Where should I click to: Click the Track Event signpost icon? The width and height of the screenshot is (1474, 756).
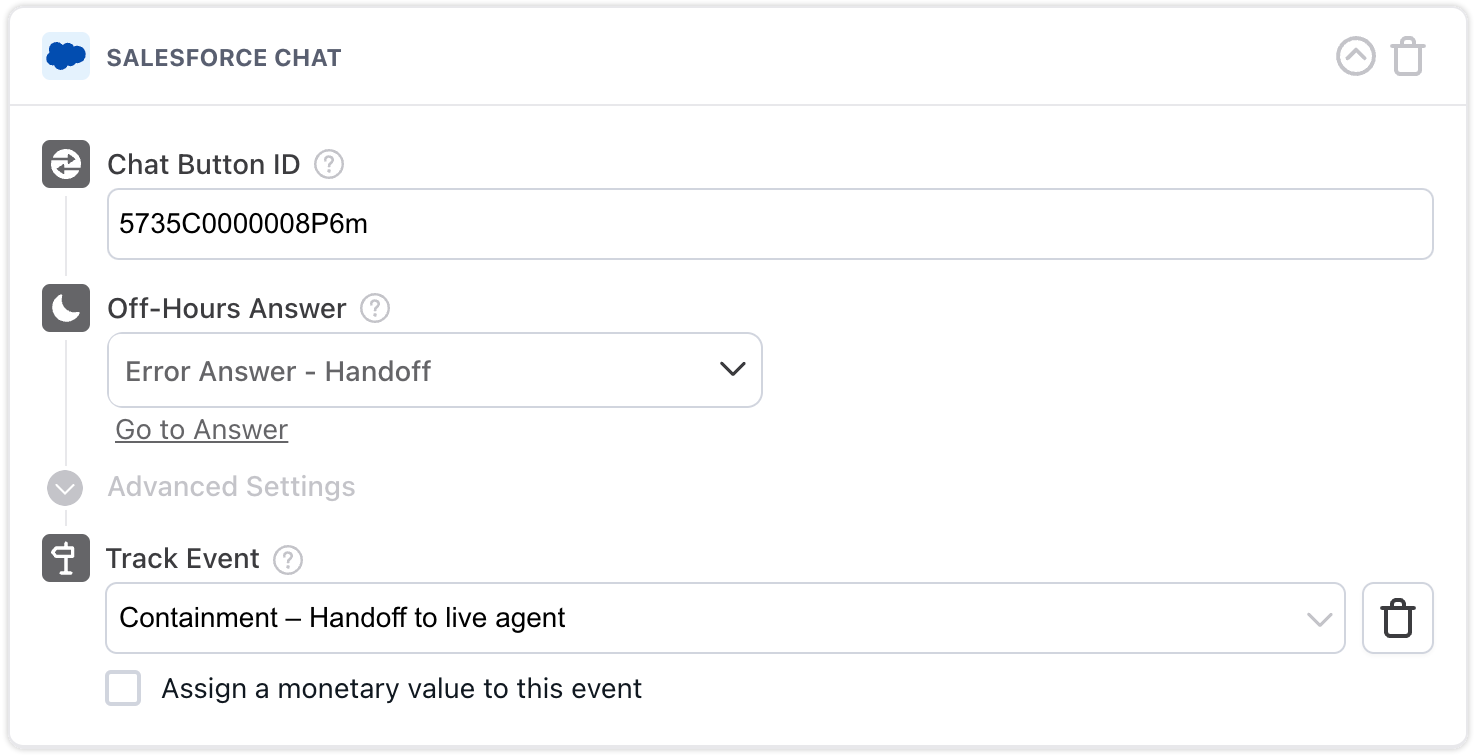click(x=65, y=559)
